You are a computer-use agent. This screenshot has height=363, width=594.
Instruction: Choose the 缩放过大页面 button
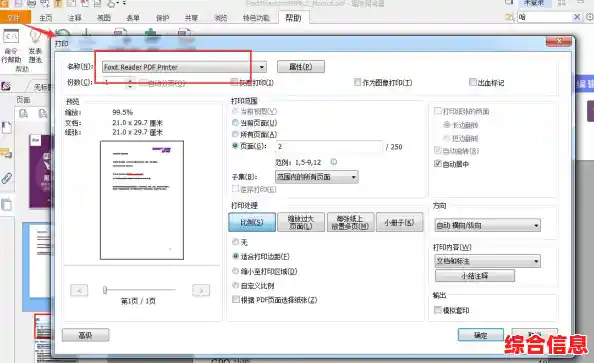click(301, 222)
